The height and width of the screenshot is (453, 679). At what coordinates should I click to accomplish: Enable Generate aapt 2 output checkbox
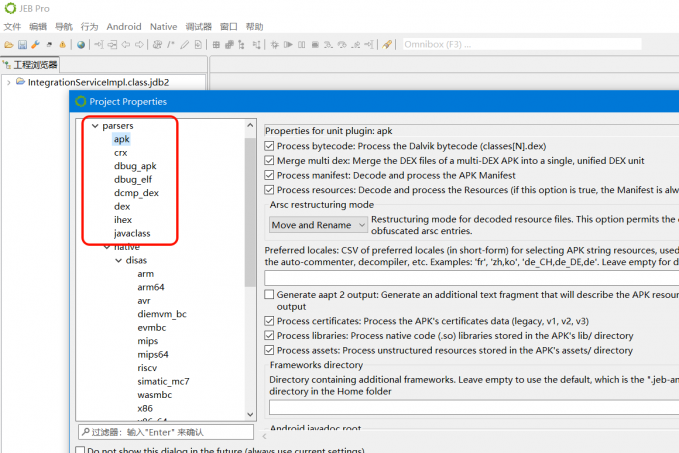[269, 295]
